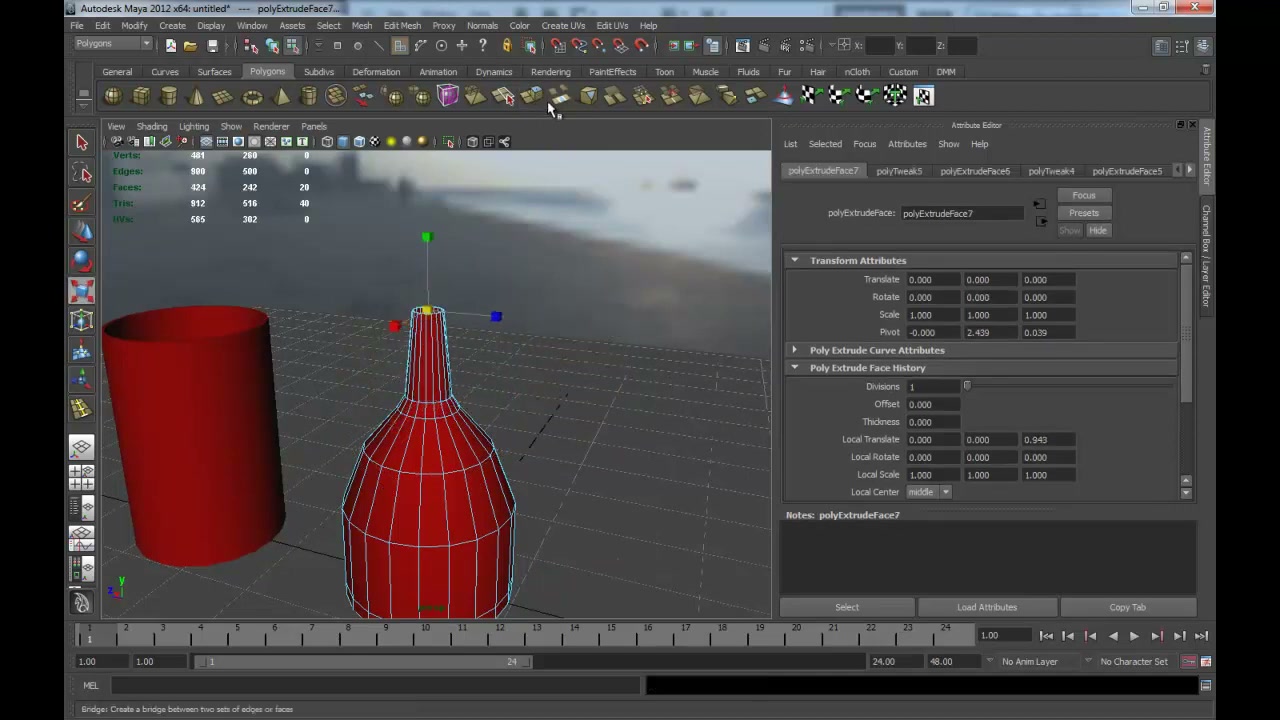Create a polygon sphere from shelf
The image size is (1280, 720).
[113, 96]
